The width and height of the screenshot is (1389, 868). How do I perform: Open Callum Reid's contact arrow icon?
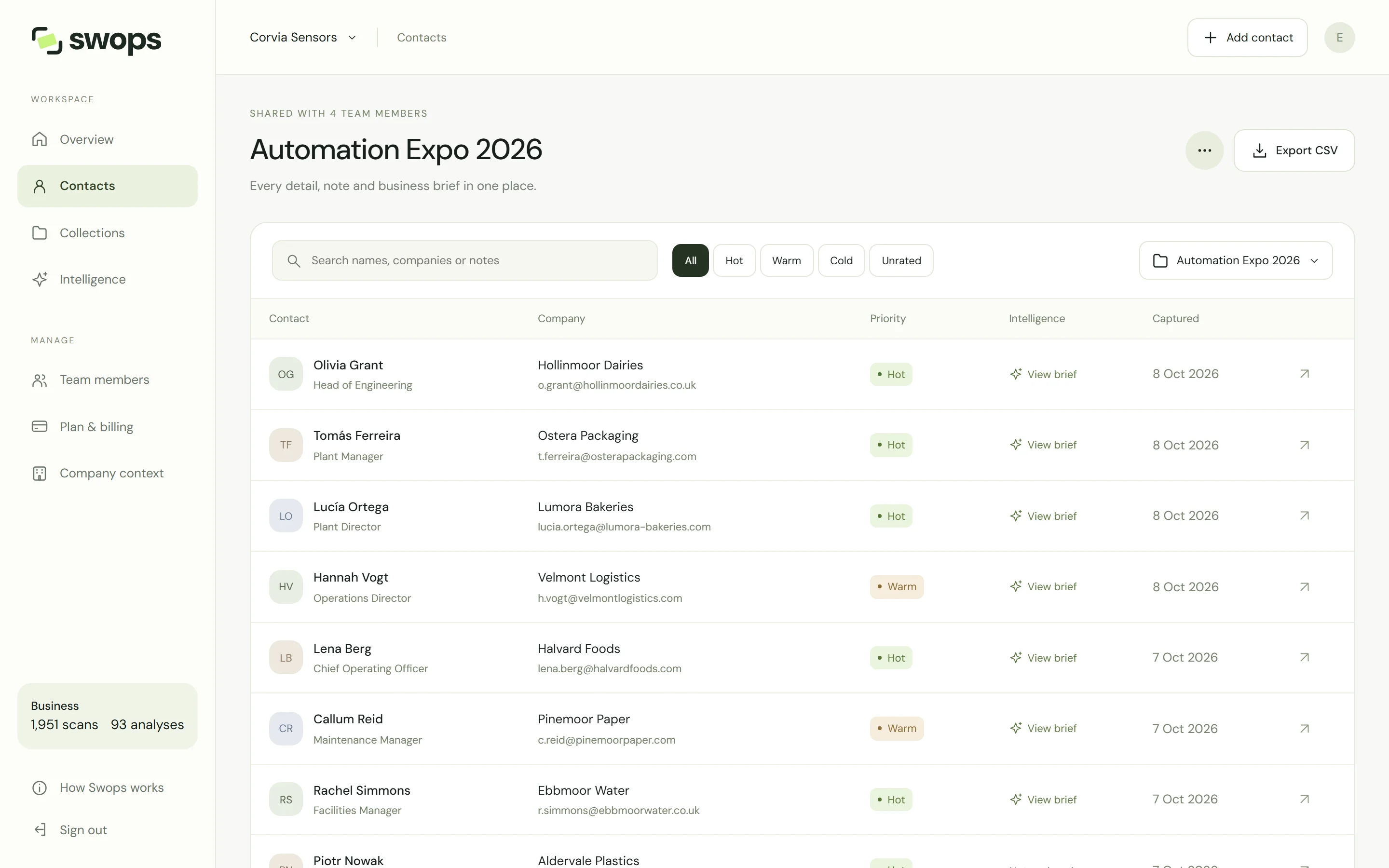[1304, 729]
